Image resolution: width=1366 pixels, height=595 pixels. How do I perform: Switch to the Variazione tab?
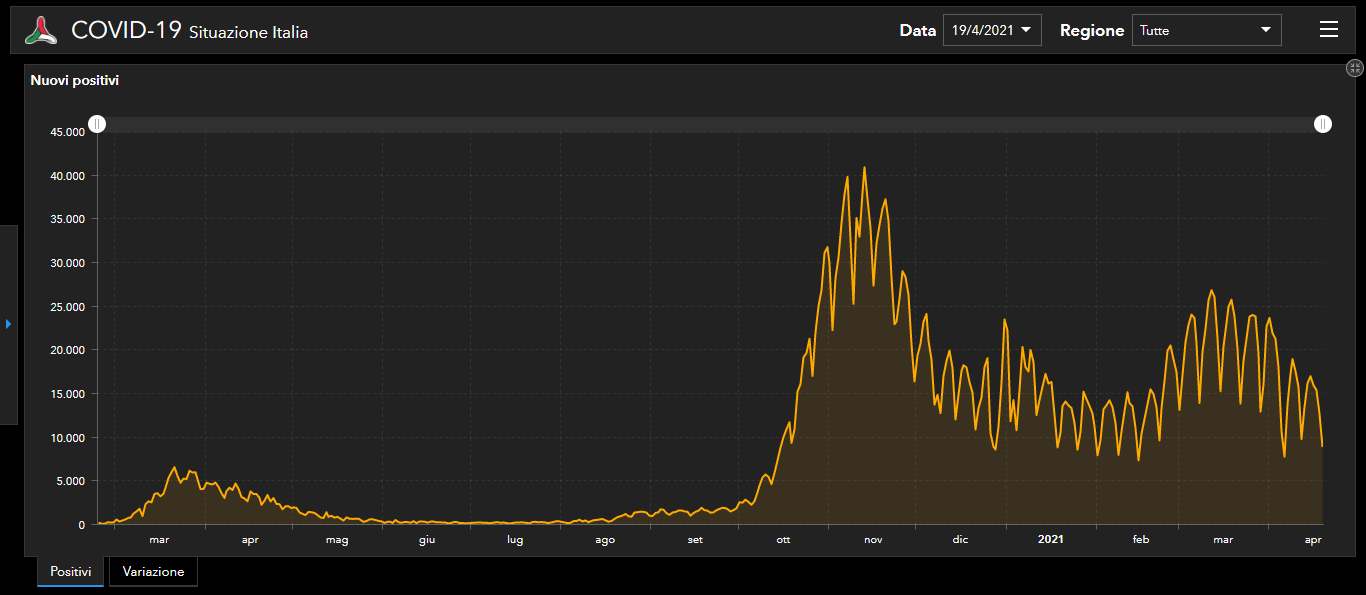pos(153,571)
